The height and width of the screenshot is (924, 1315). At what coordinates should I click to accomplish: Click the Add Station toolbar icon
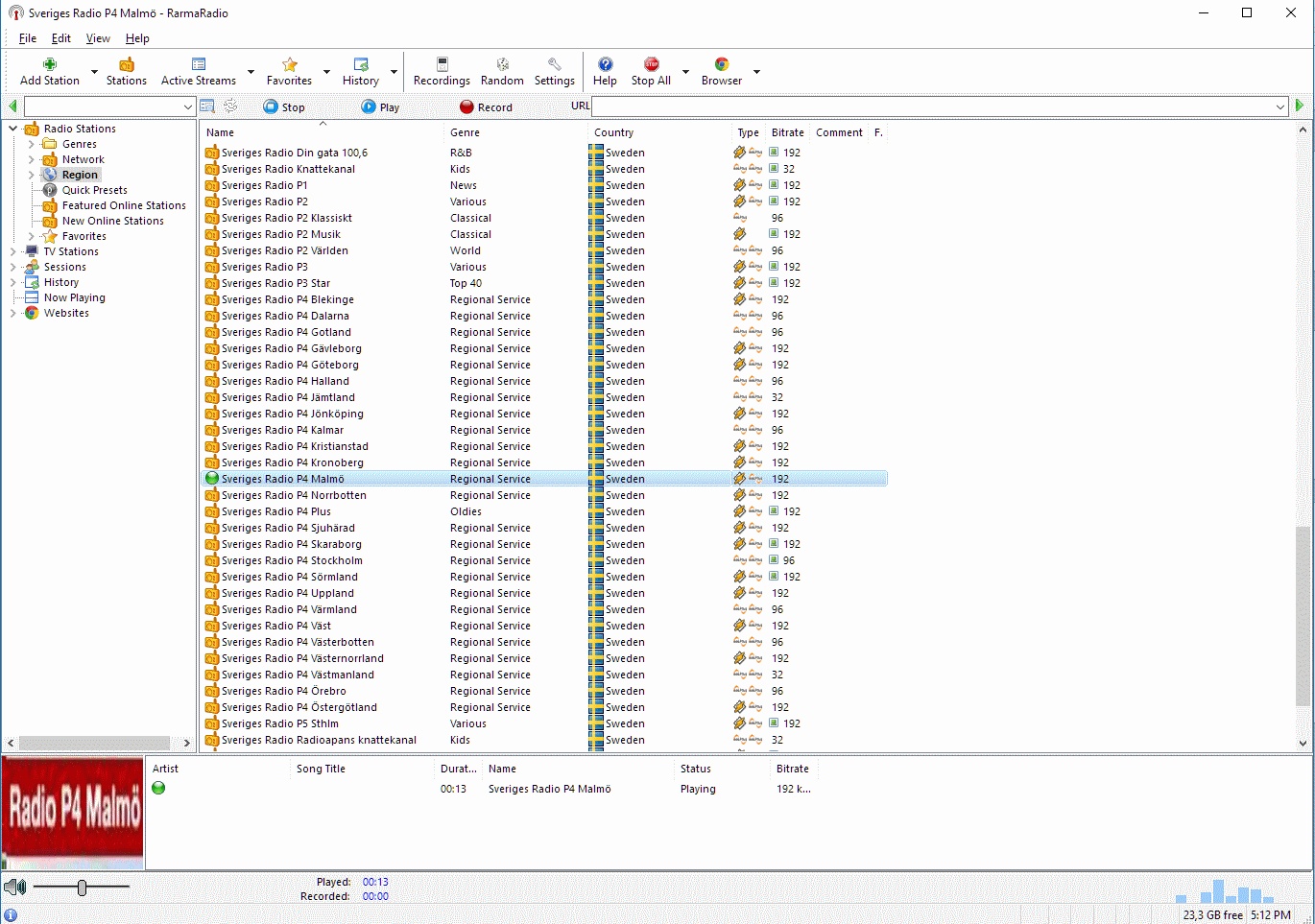pyautogui.click(x=50, y=64)
